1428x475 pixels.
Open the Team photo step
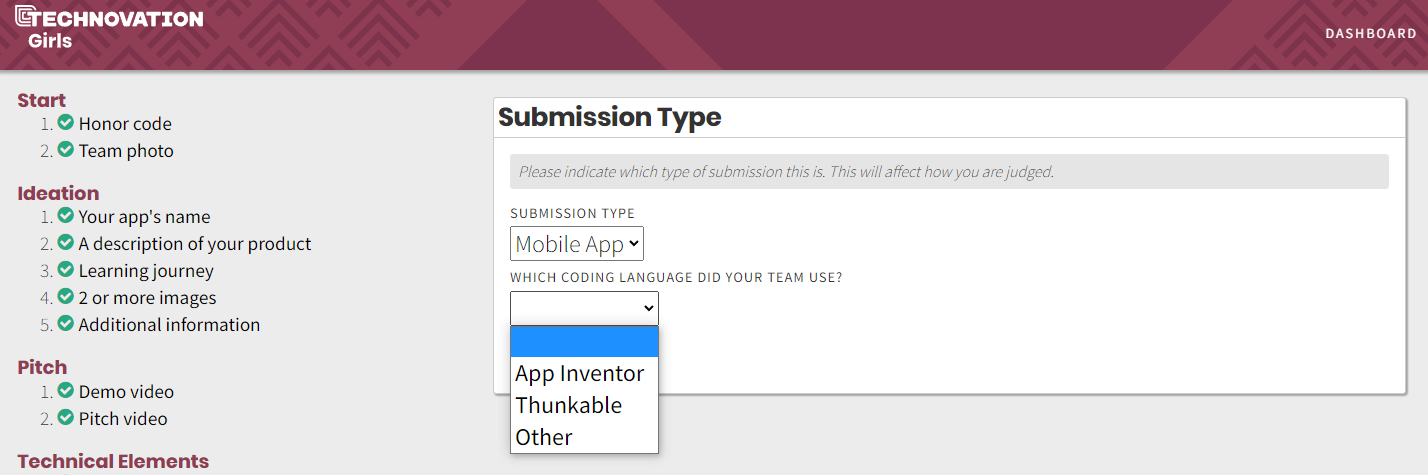[126, 151]
